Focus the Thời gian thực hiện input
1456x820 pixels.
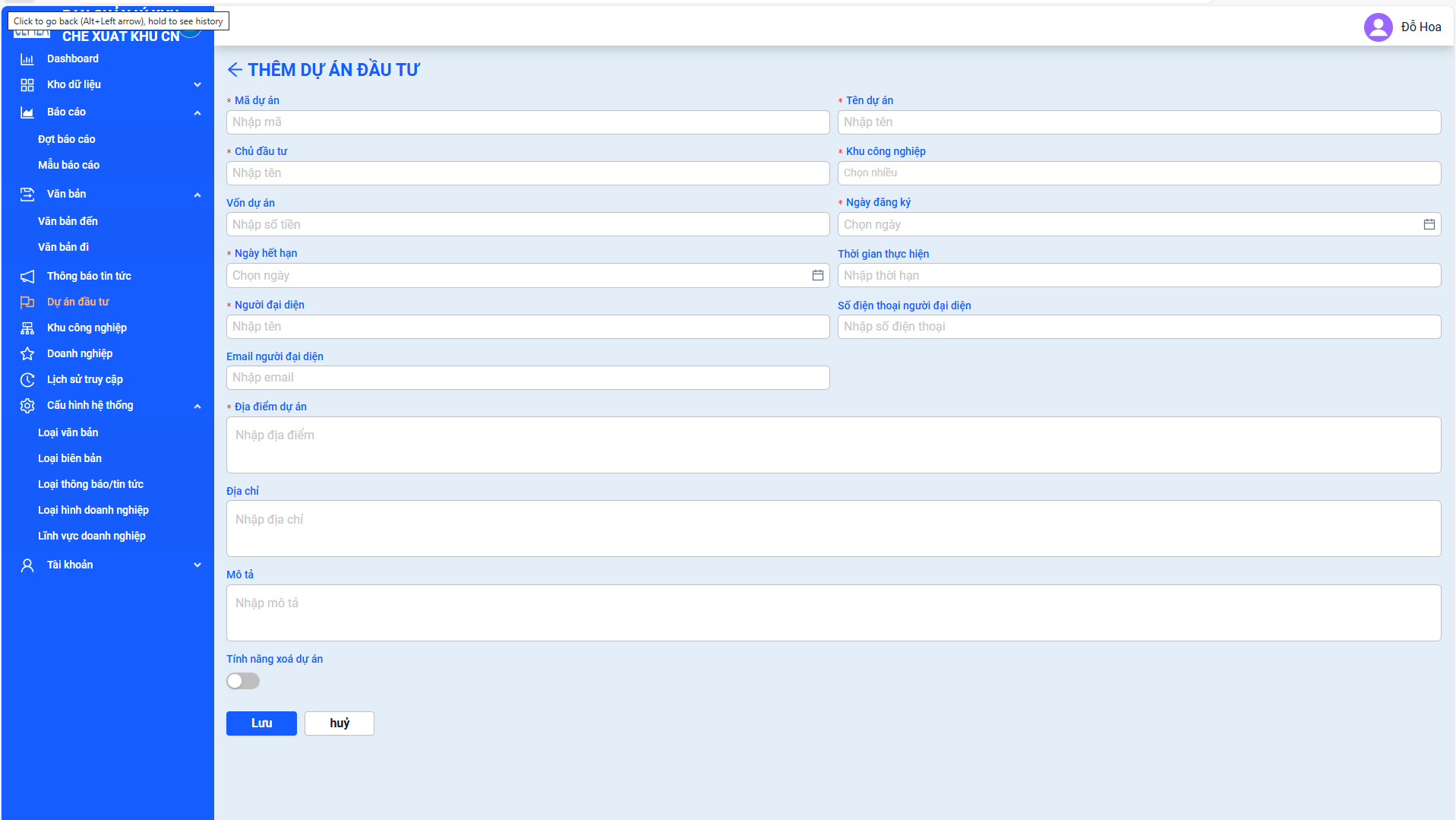click(1139, 276)
